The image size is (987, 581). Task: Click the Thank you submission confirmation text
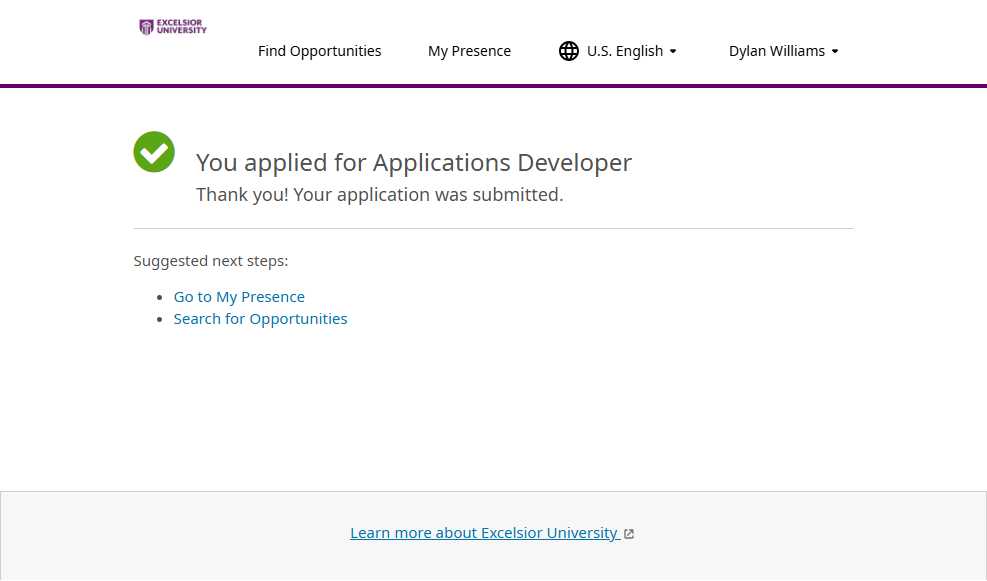(379, 195)
